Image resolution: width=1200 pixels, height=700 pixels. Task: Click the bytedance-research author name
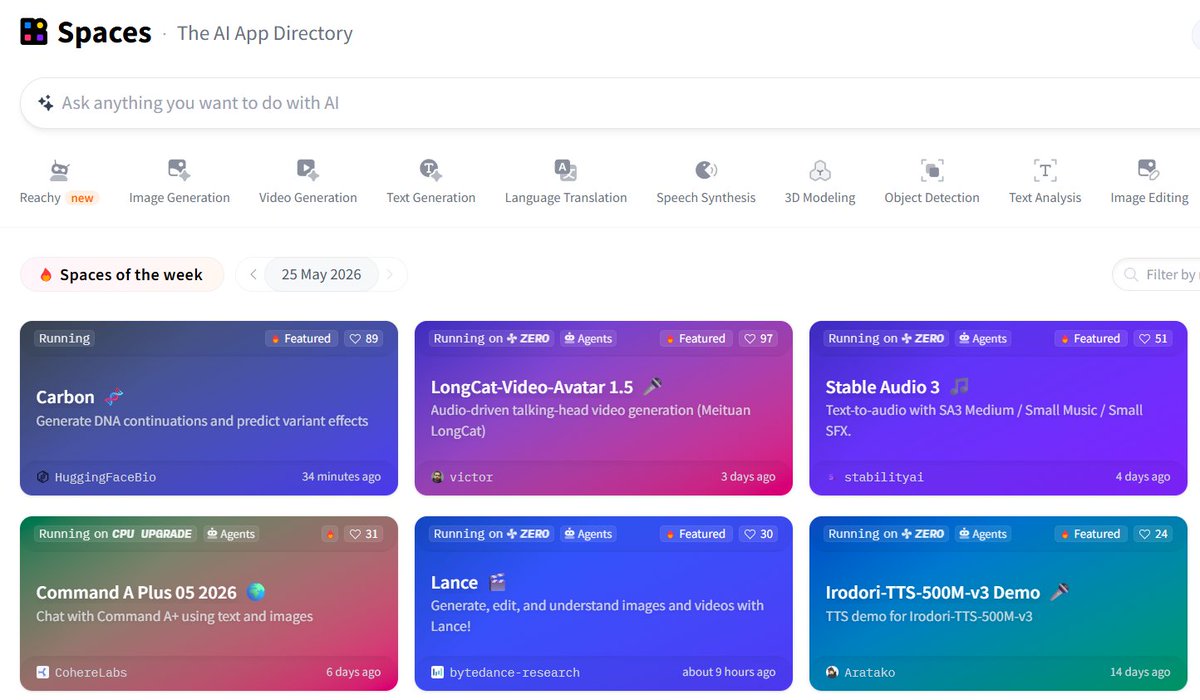514,672
